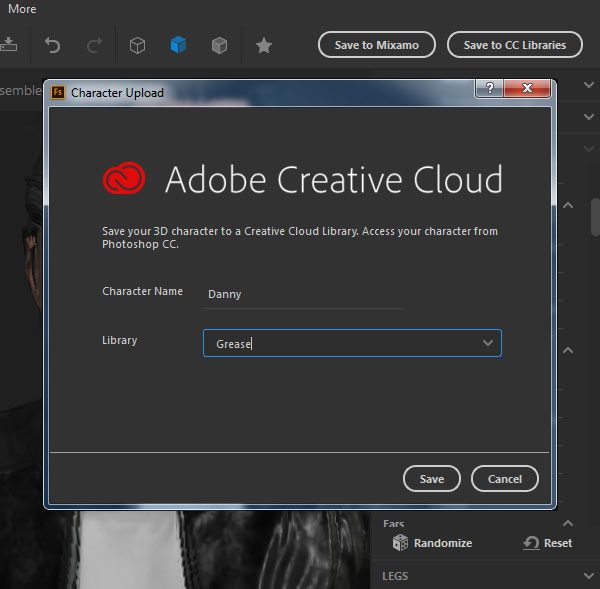Select the wireframe cube view icon
The height and width of the screenshot is (589, 600).
(137, 45)
